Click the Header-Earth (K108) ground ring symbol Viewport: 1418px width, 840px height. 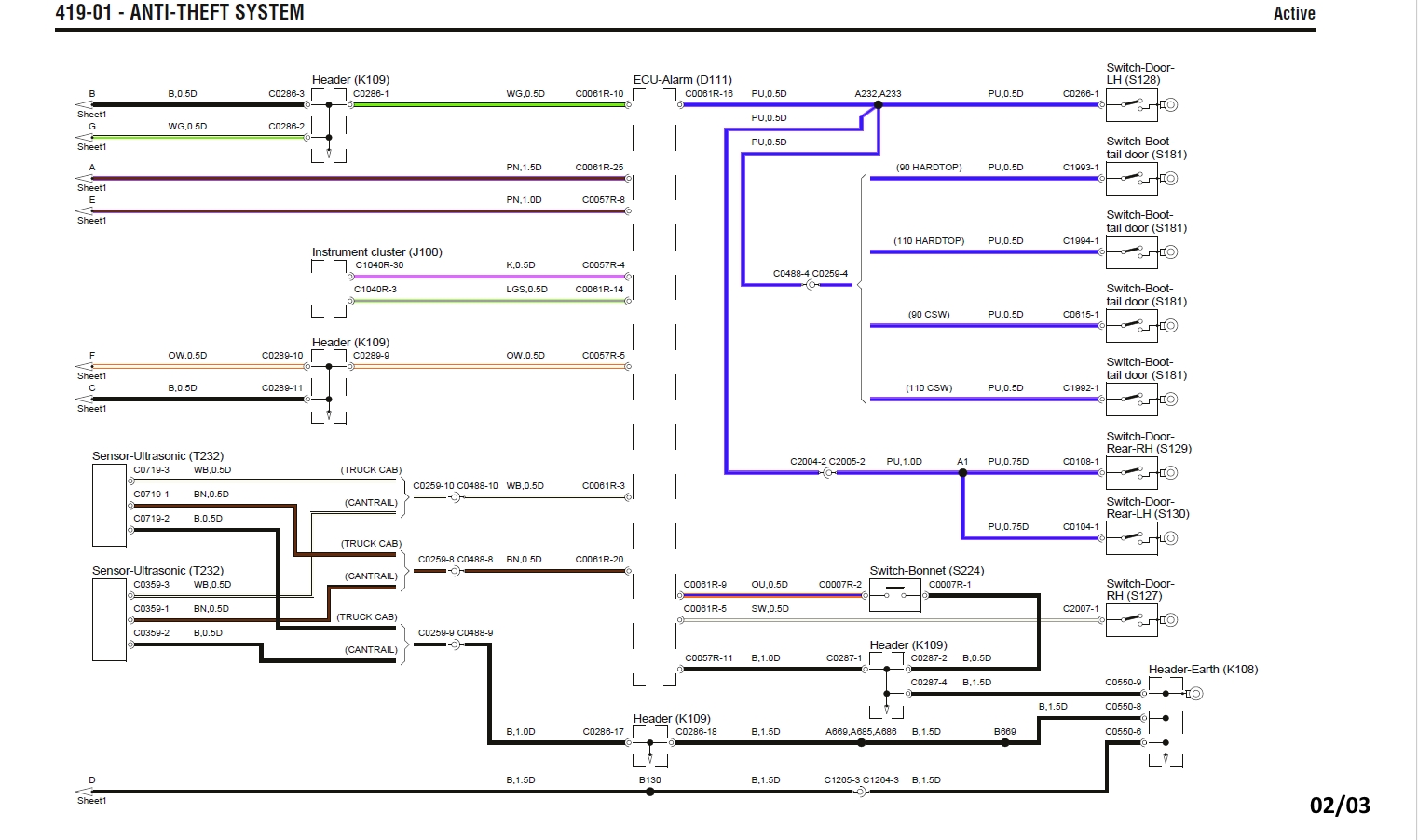(1196, 694)
